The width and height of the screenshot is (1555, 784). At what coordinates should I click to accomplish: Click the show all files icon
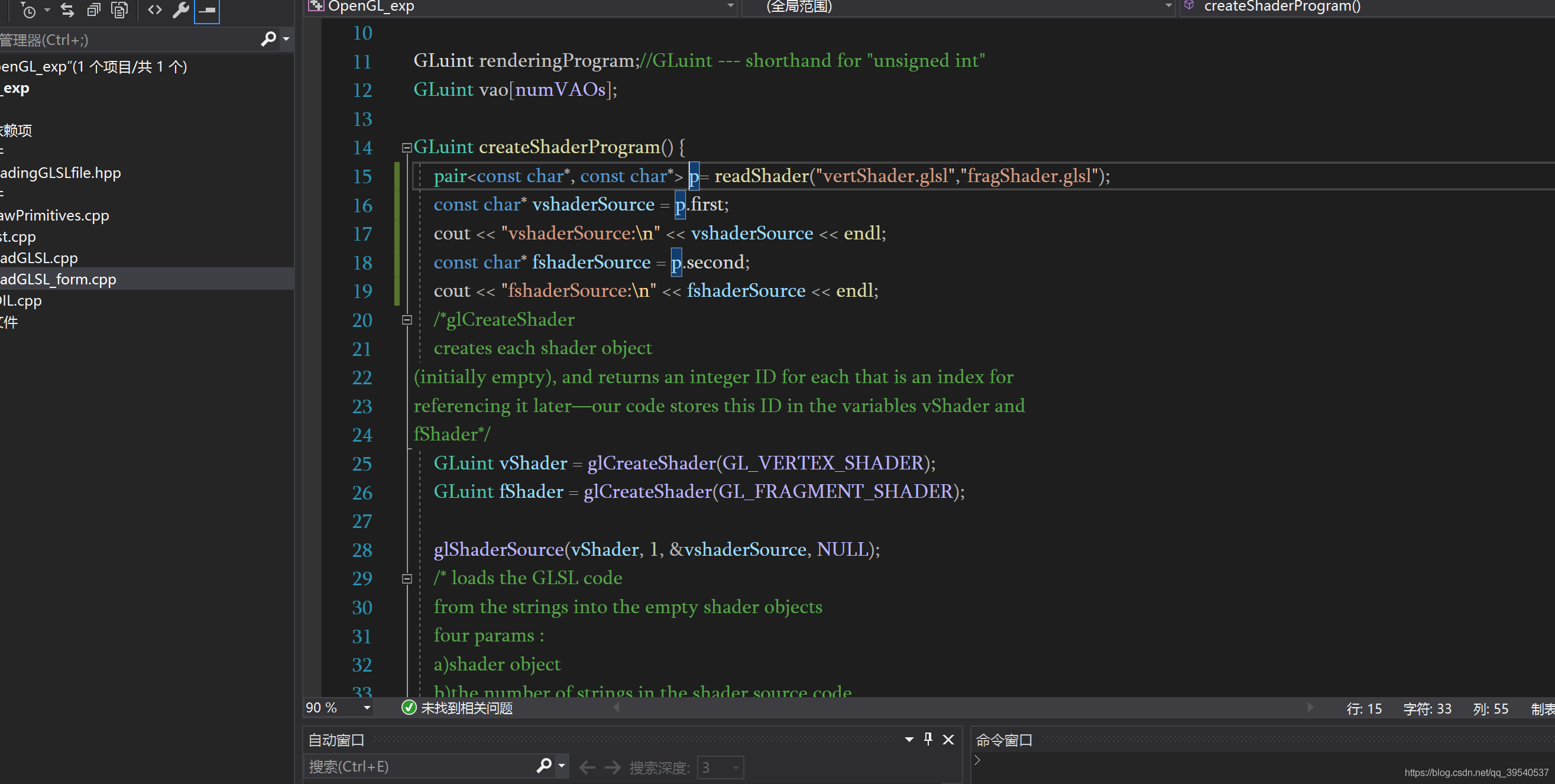pos(120,9)
